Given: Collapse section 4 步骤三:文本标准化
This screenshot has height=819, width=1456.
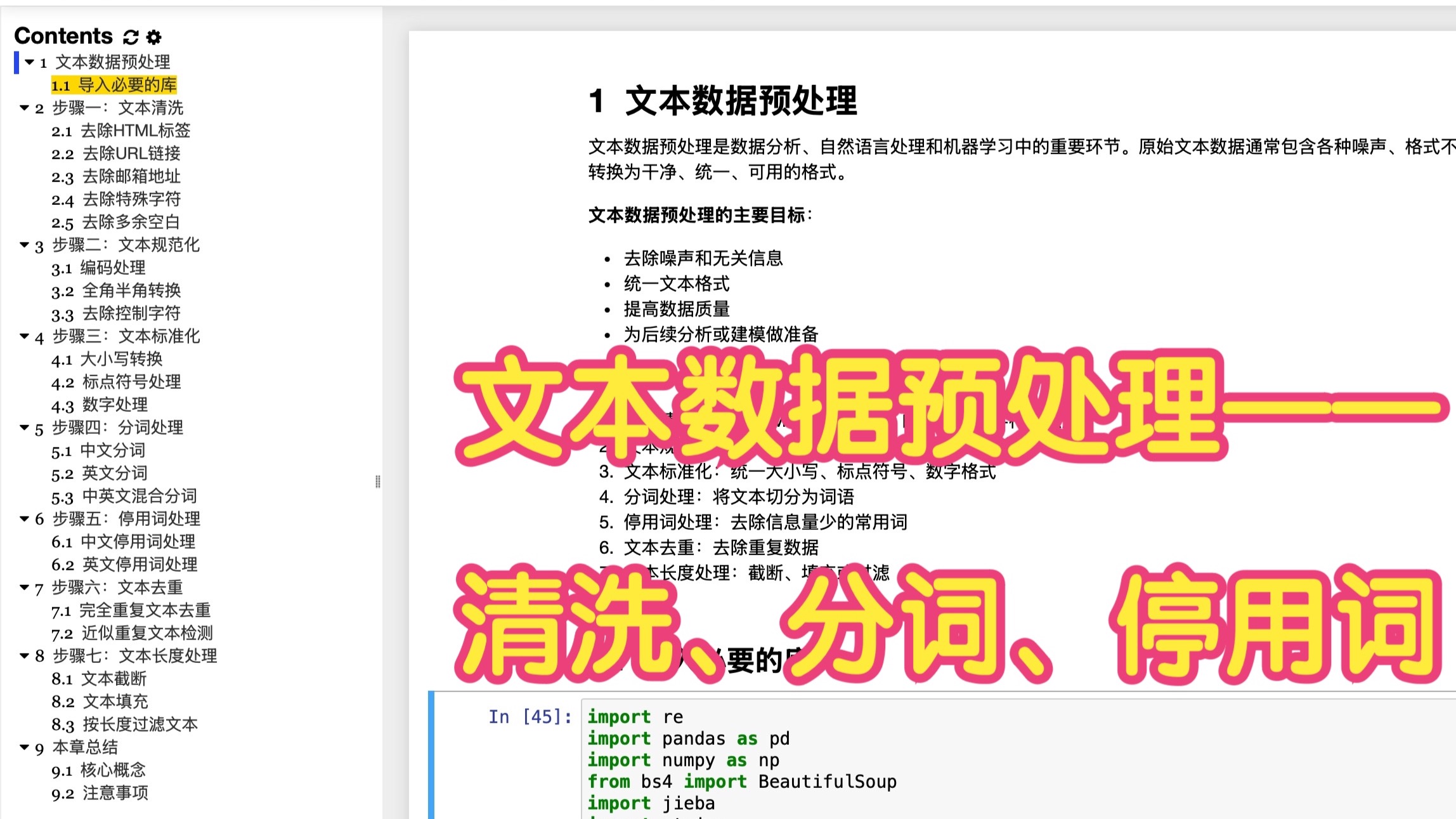Looking at the screenshot, I should [24, 336].
